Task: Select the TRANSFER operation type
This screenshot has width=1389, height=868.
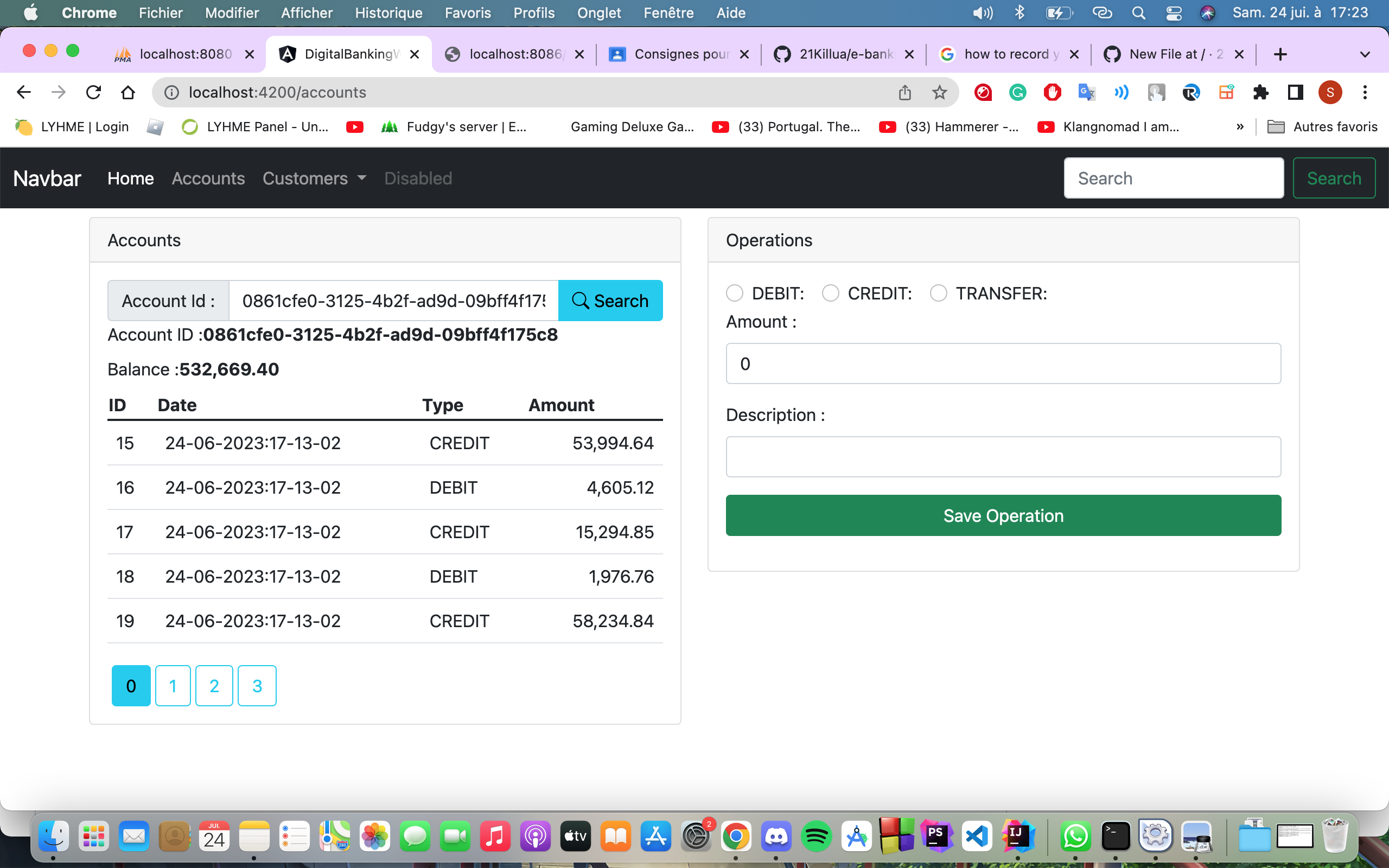Action: [939, 293]
